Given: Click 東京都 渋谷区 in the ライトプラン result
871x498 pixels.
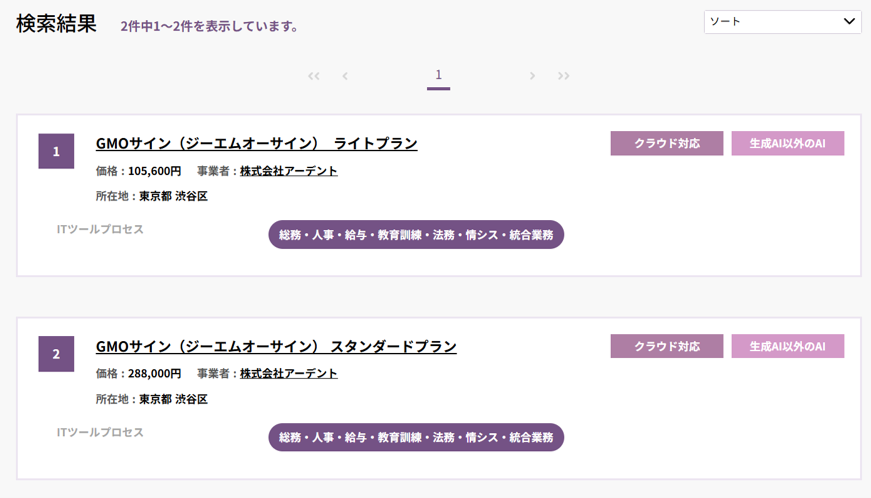Looking at the screenshot, I should (173, 196).
